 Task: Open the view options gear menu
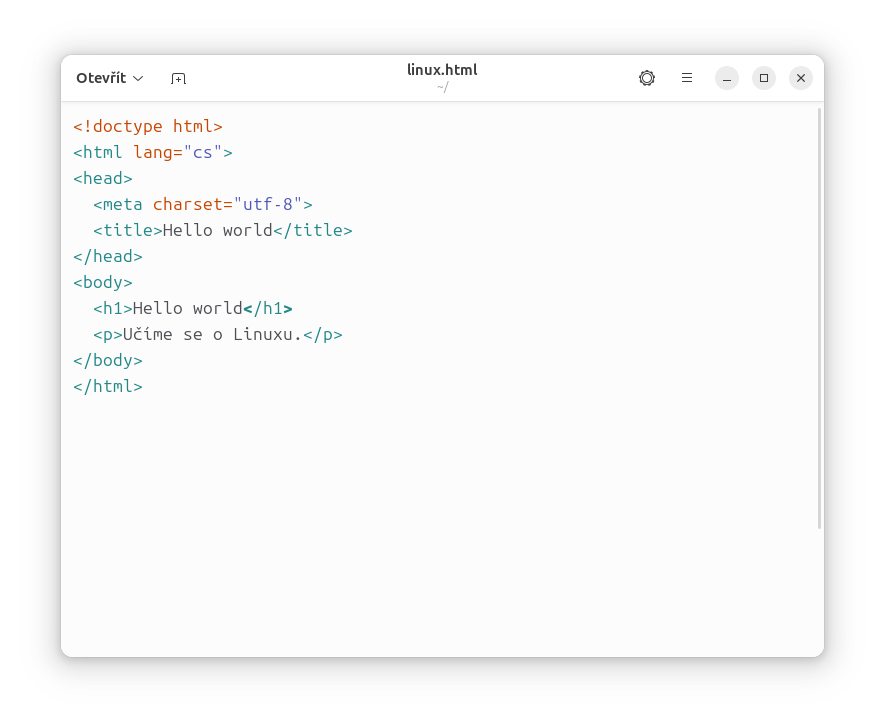click(x=646, y=78)
